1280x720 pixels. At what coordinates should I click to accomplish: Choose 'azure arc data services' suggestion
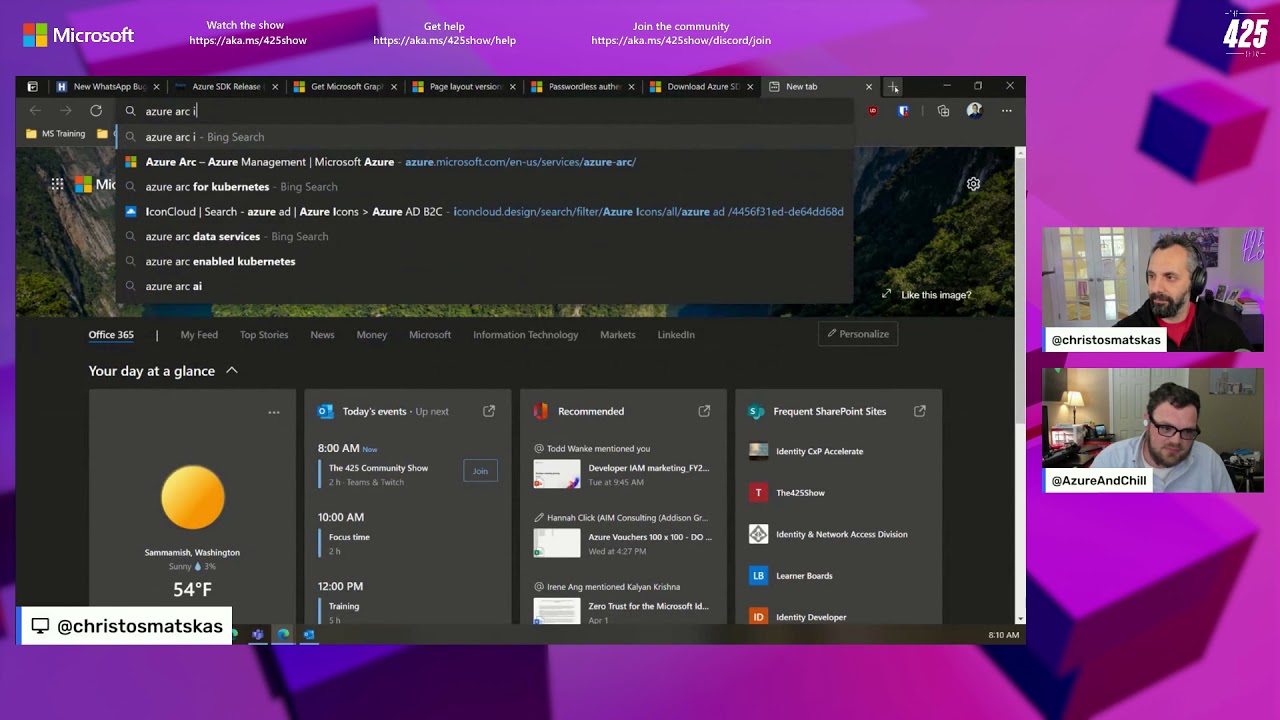[x=485, y=237]
